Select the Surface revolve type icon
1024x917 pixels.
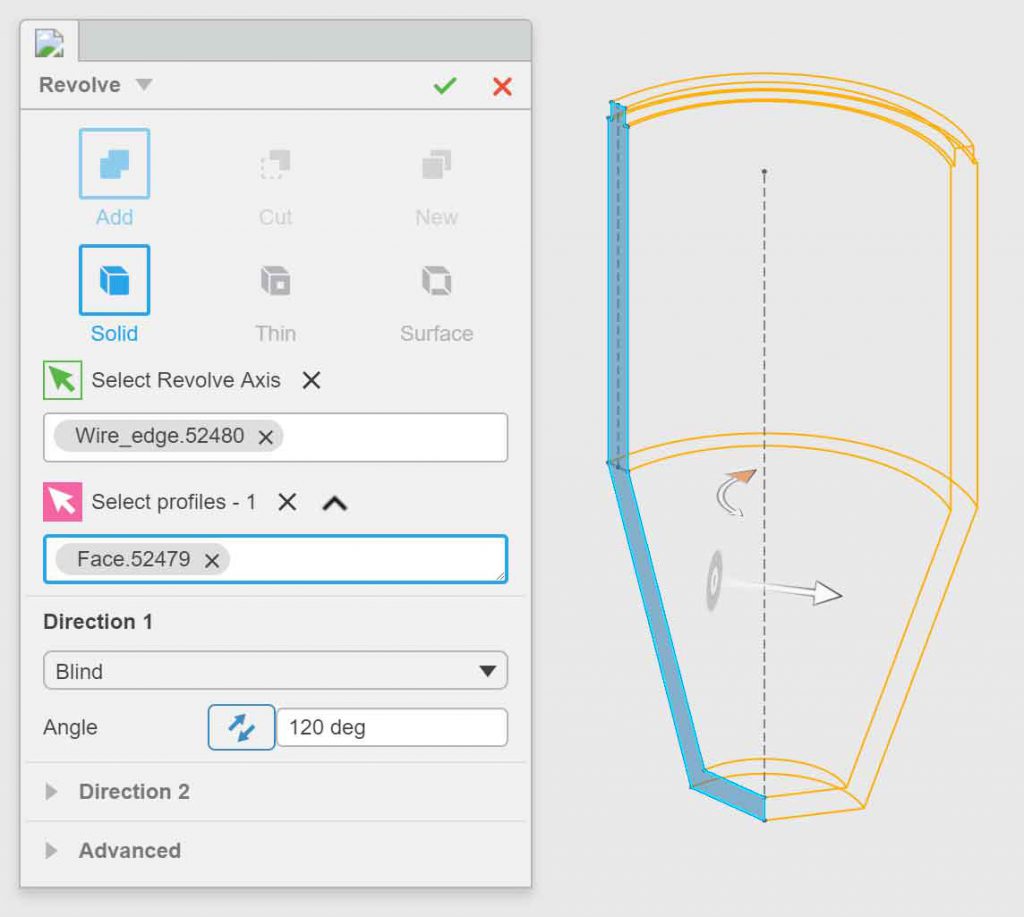pos(435,280)
